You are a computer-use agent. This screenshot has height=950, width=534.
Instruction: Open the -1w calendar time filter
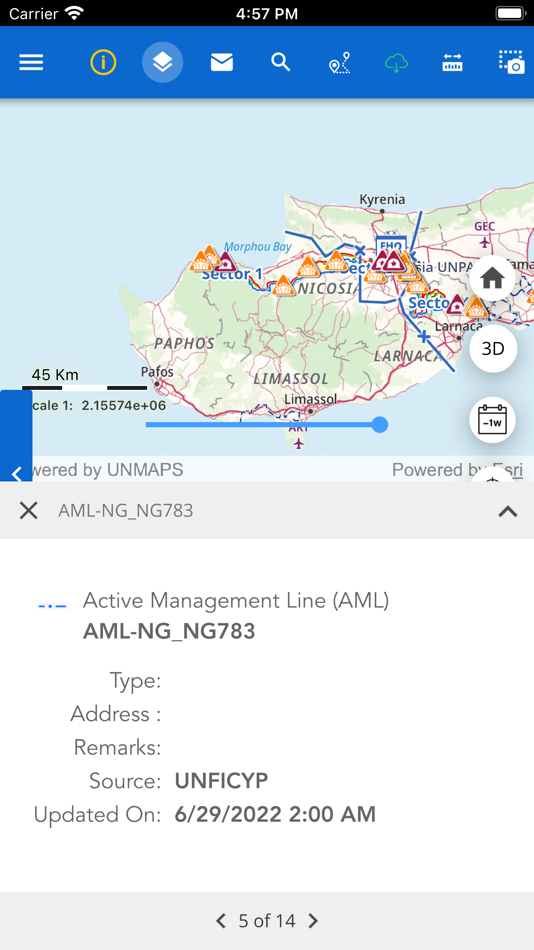tap(493, 420)
